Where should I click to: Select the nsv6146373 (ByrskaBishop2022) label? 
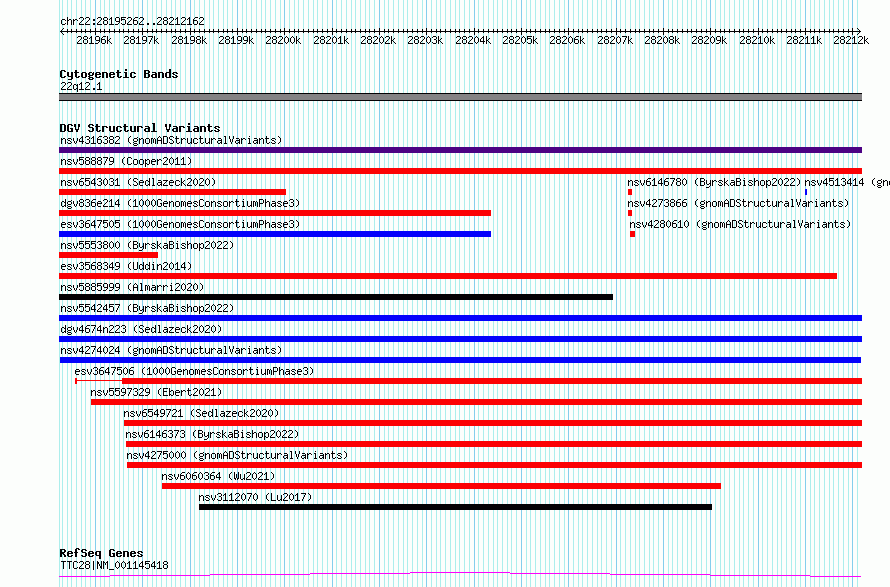[x=212, y=434]
